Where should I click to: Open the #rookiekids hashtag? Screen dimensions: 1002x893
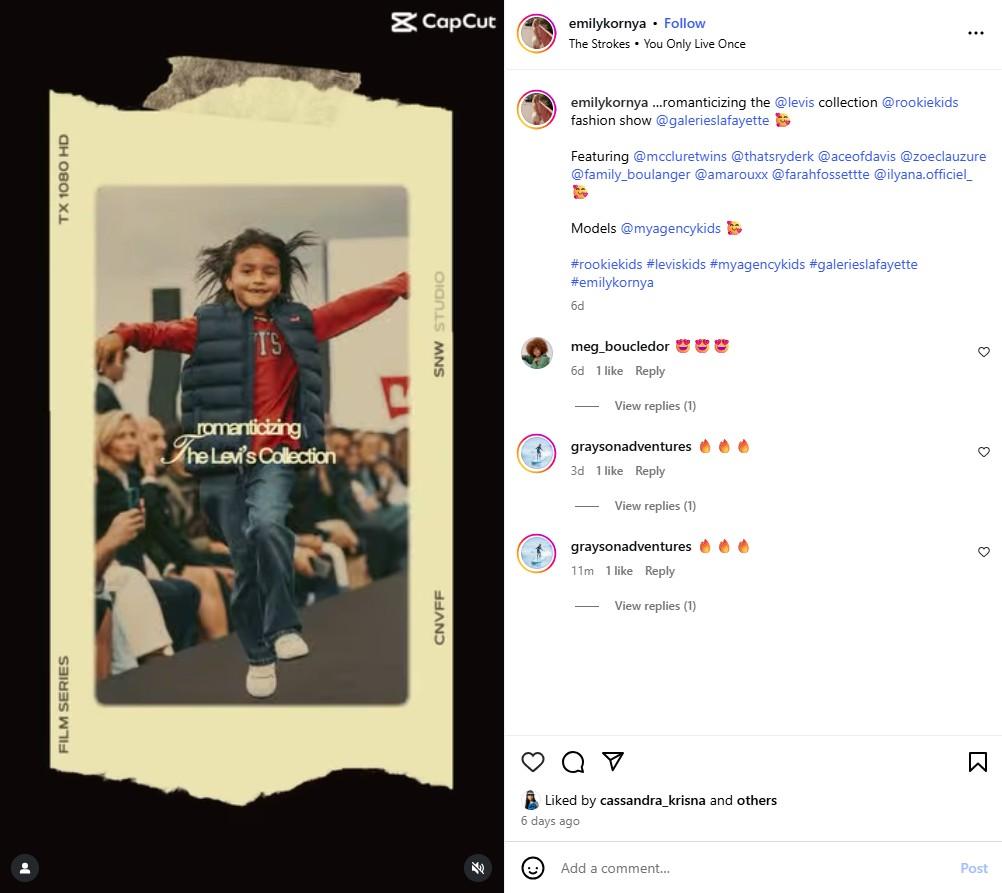coord(606,264)
